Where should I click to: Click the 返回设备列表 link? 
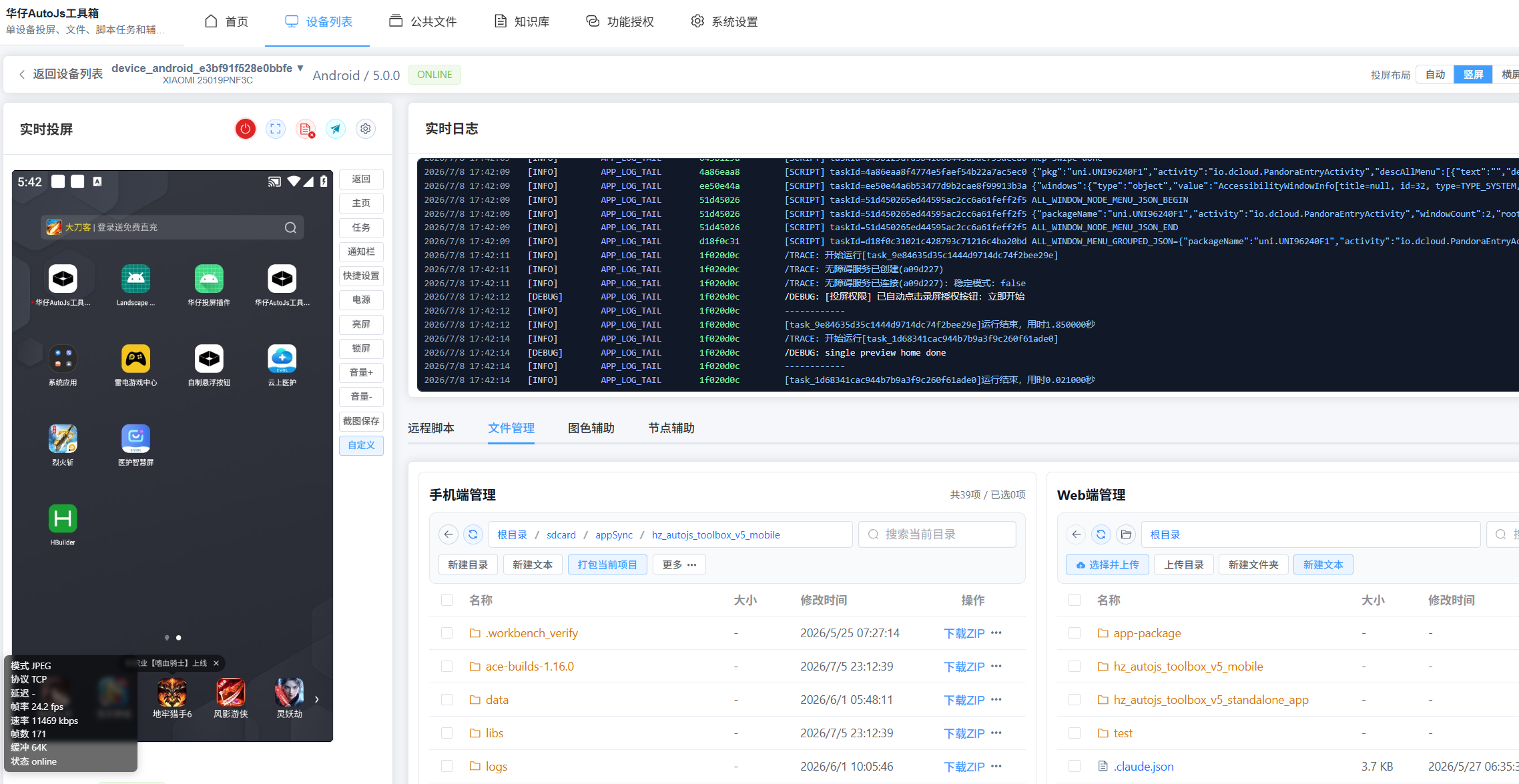[61, 74]
